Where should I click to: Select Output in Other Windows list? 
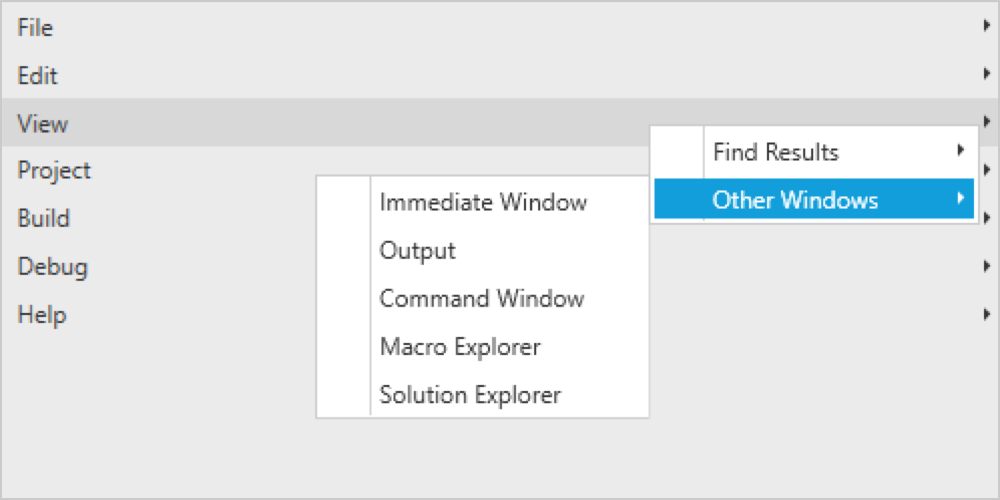tap(418, 250)
